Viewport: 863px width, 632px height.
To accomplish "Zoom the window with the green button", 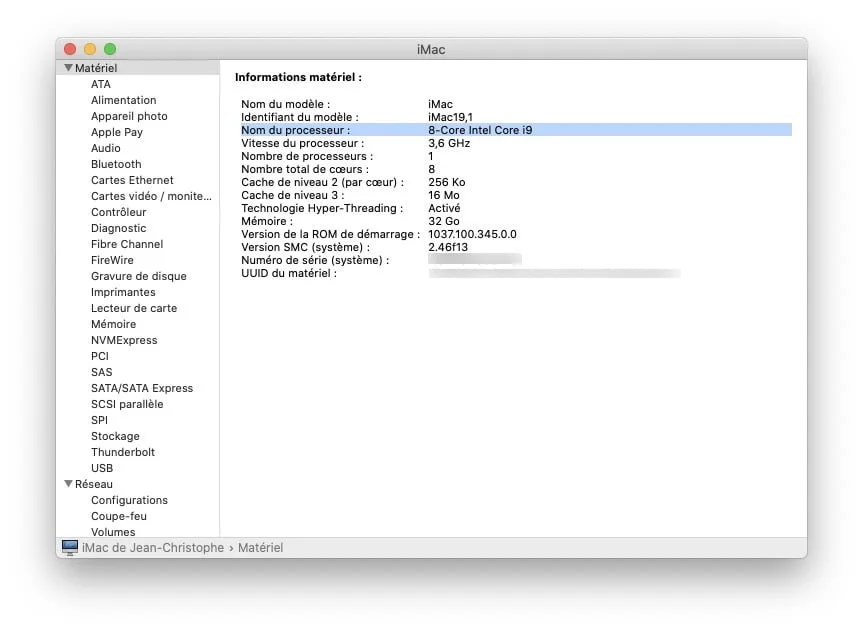I will pos(110,49).
